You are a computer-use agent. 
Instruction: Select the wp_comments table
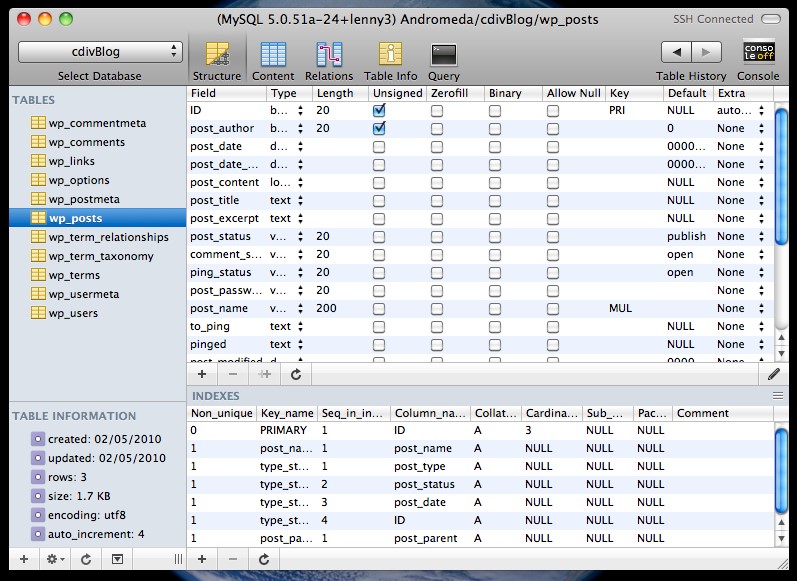coord(98,142)
